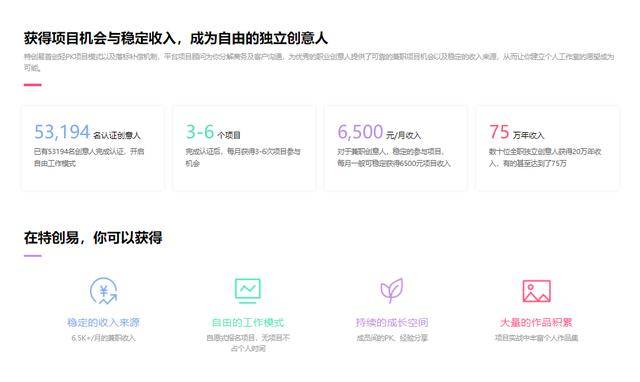This screenshot has height=382, width=640.
Task: Click subtitle under 大量的作品积累
Action: coord(536,338)
